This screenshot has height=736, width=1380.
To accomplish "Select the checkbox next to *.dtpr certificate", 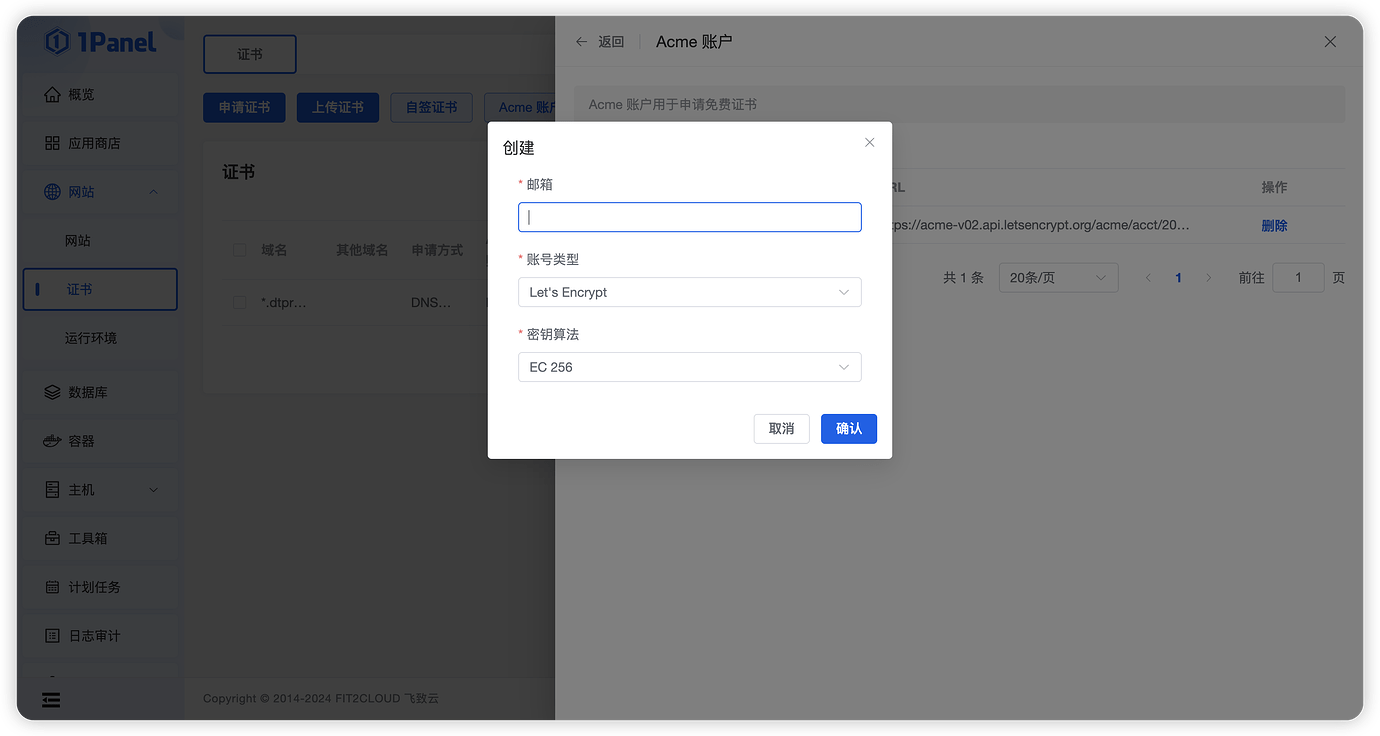I will pos(239,302).
